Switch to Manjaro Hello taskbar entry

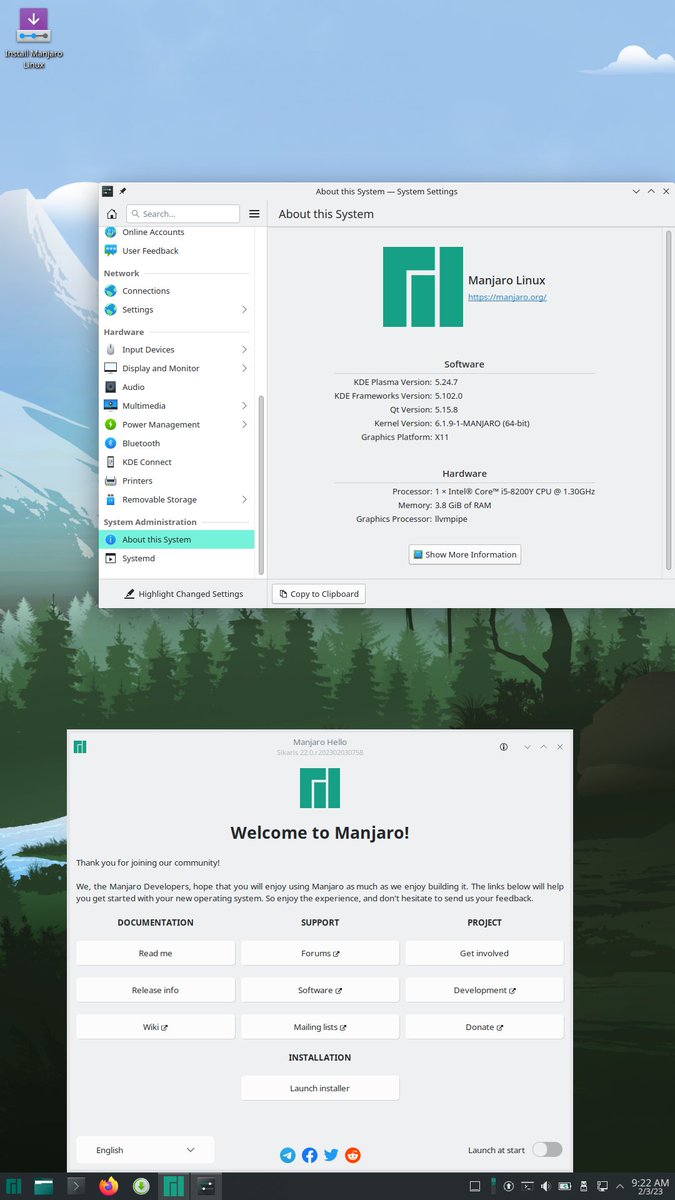pyautogui.click(x=174, y=1186)
